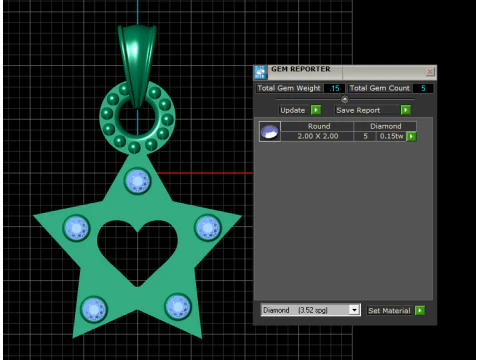Click the slider handle below gem totals
This screenshot has height=360, width=480.
click(345, 99)
